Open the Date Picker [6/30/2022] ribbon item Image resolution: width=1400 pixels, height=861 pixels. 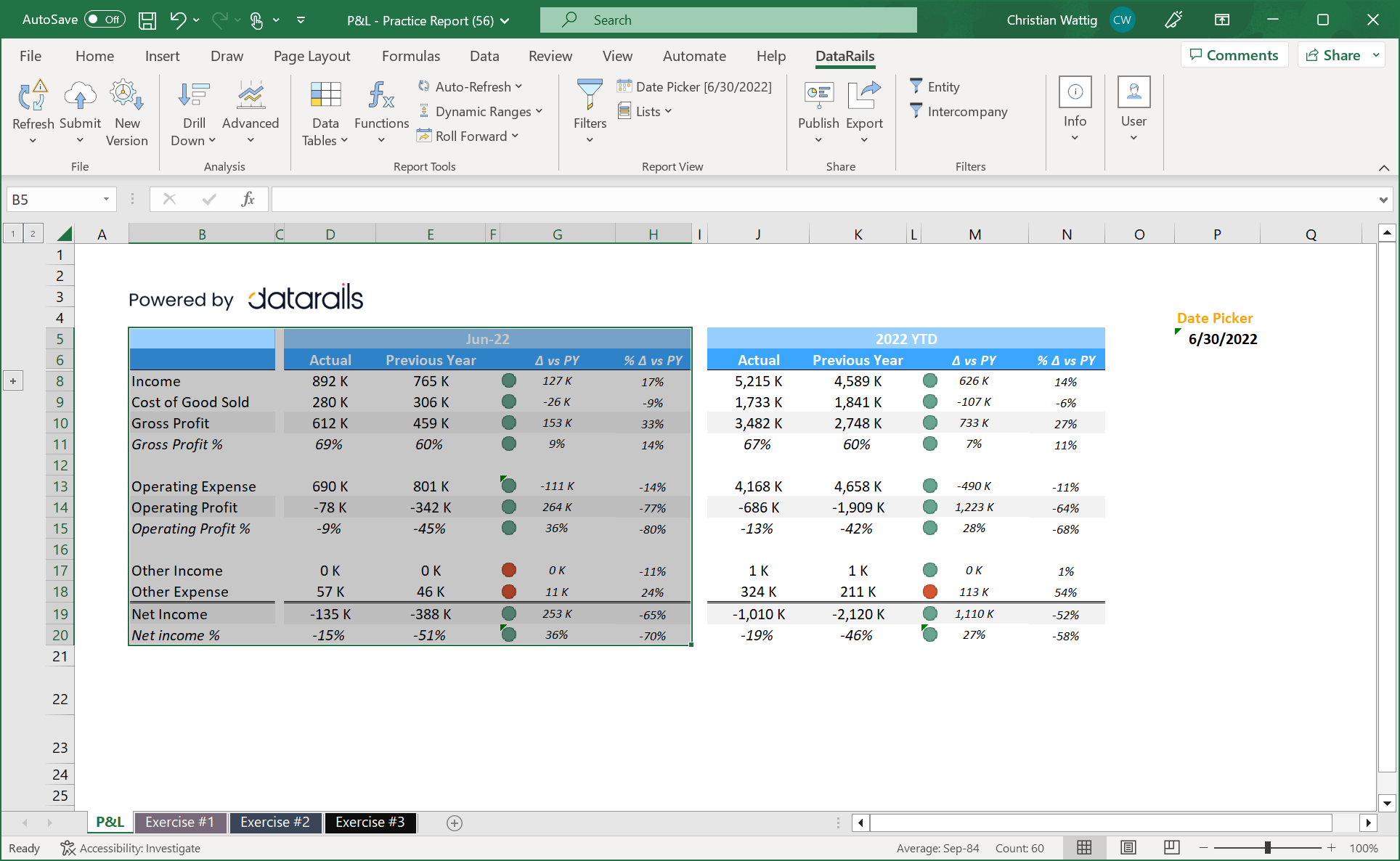click(x=694, y=86)
